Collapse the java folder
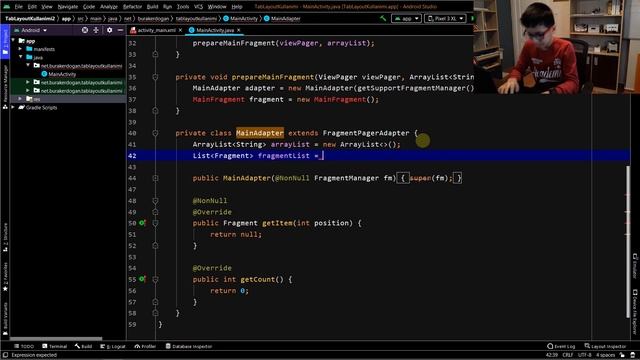The height and width of the screenshot is (360, 640). click(20, 57)
